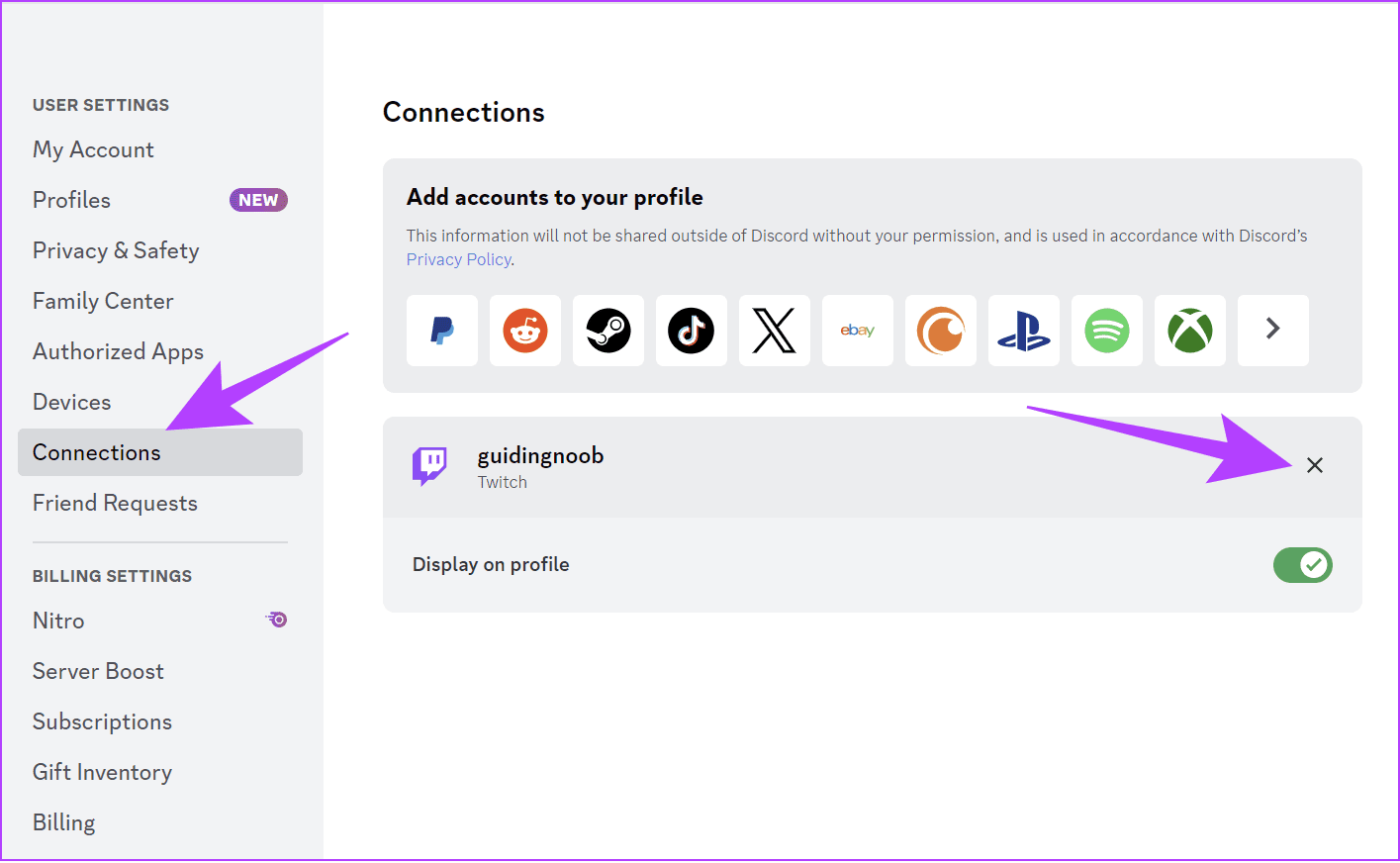Click the USER SETTINGS section header

[x=101, y=105]
